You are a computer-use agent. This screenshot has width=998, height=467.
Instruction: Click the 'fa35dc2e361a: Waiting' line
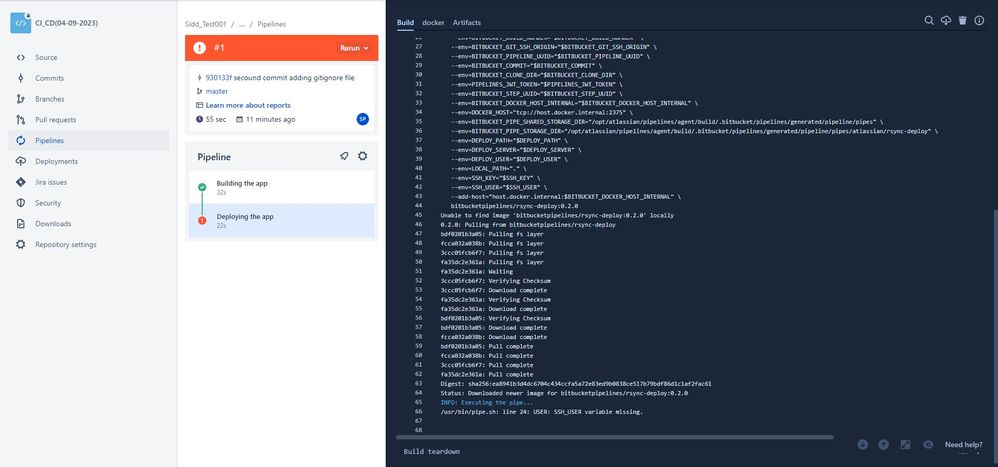[x=477, y=271]
